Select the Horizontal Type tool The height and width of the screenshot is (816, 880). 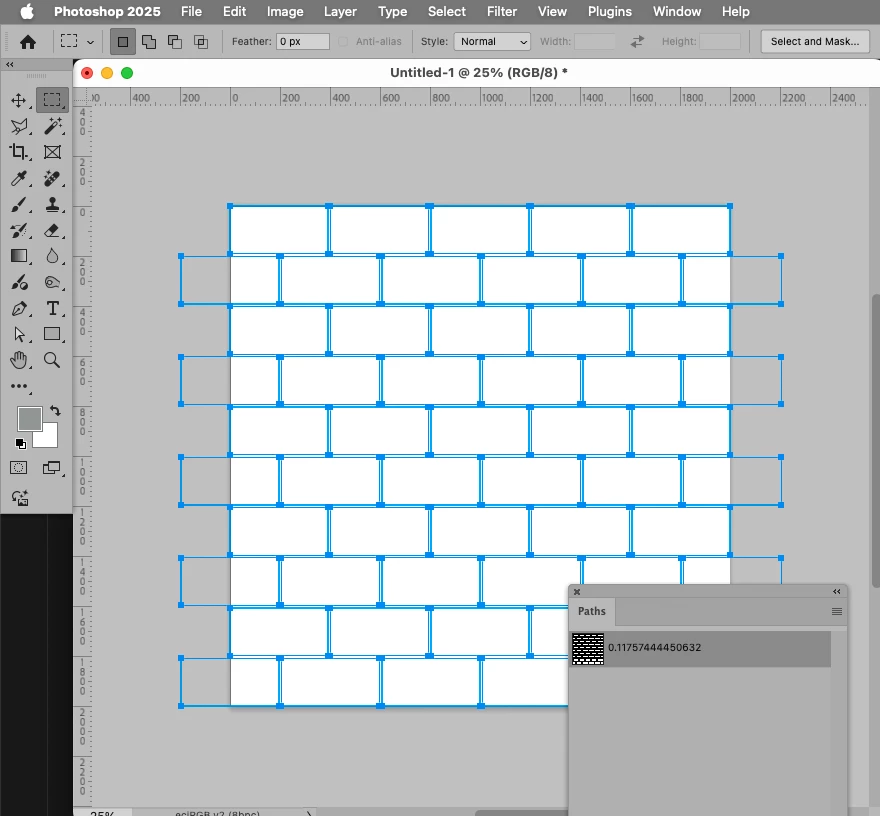52,309
